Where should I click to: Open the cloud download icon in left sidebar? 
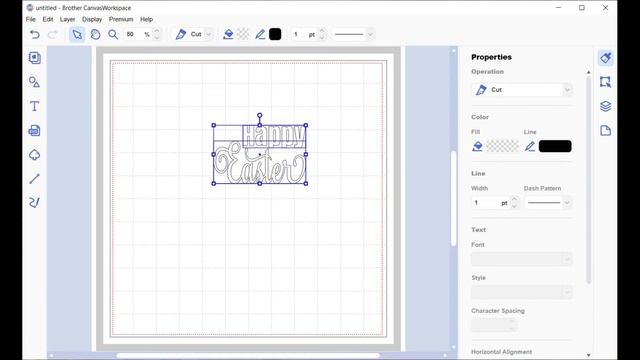(35, 155)
